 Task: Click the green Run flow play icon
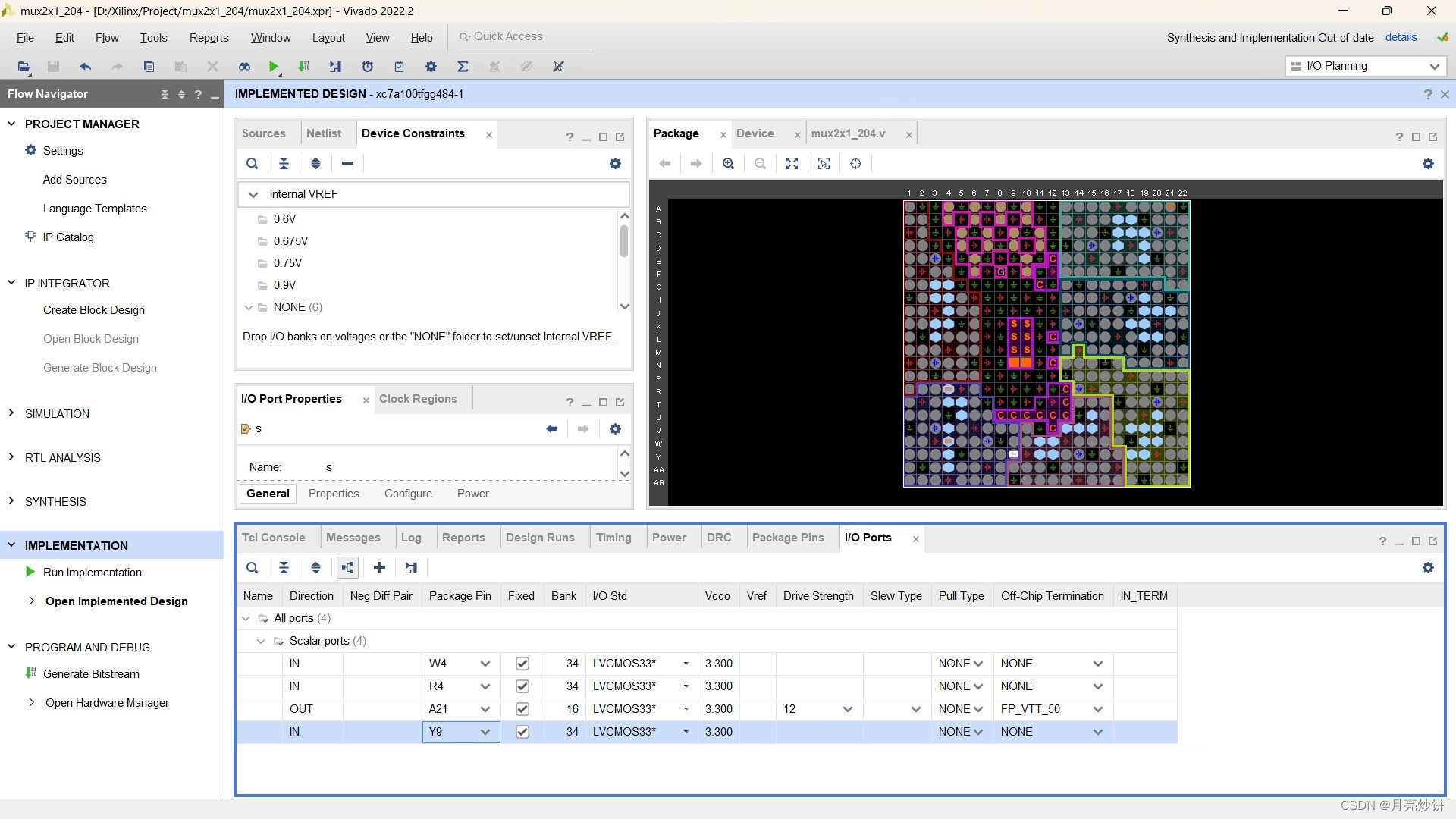[274, 67]
